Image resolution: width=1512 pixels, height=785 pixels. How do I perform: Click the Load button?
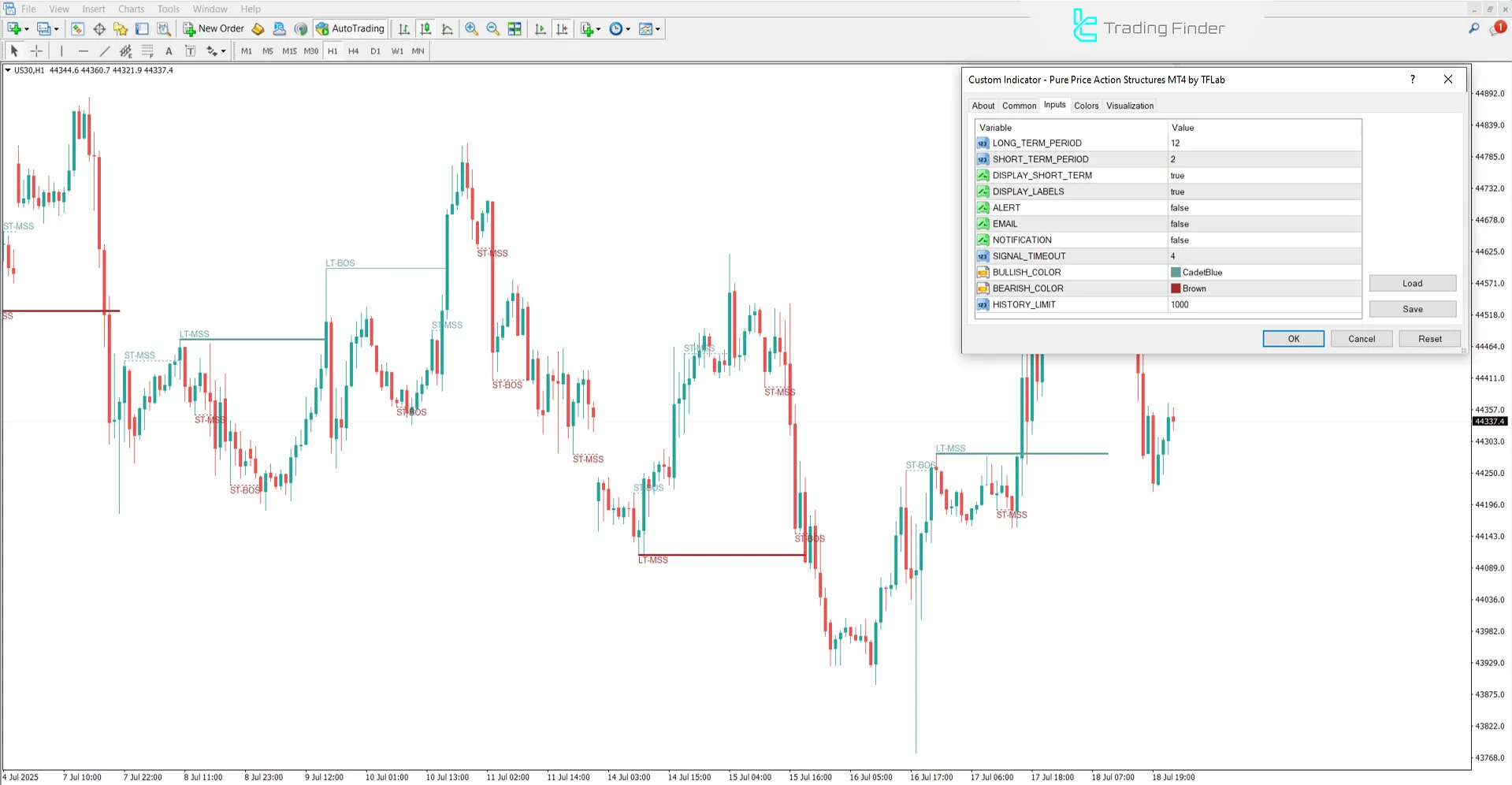click(1412, 283)
